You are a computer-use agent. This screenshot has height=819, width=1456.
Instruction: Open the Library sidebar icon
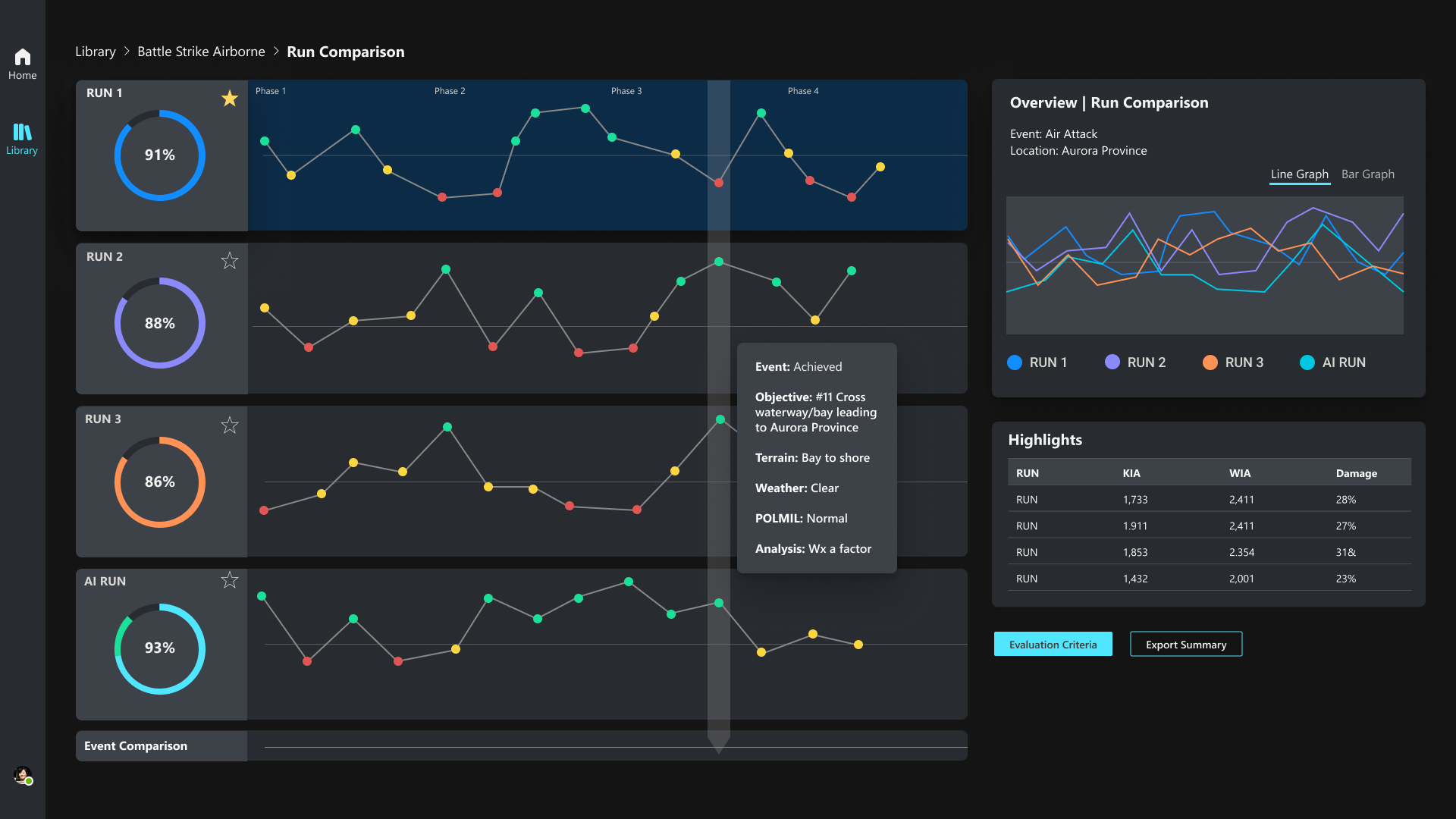[x=22, y=133]
